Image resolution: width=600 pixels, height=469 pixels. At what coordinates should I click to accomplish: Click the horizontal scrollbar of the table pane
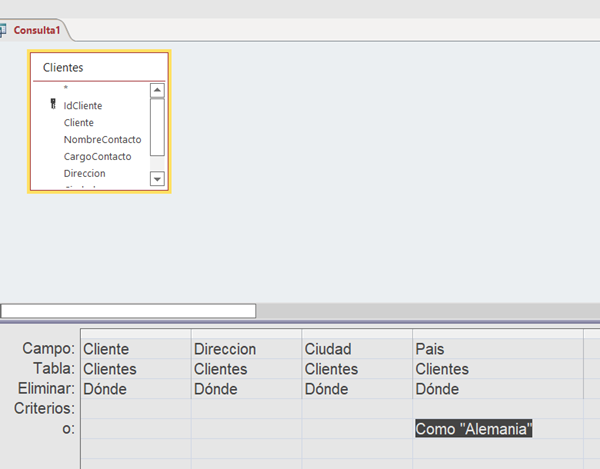(x=128, y=311)
